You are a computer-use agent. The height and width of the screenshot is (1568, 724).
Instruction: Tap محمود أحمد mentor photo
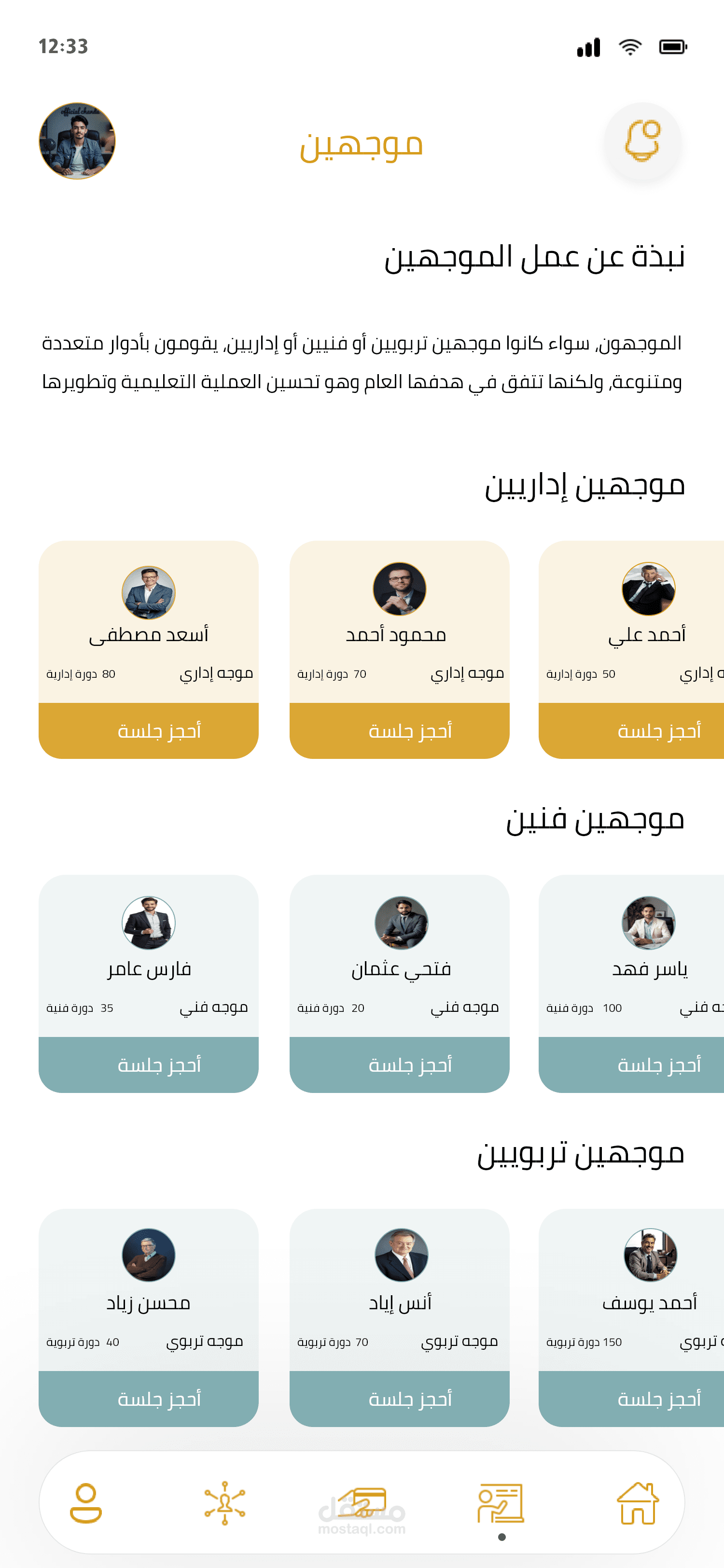399,589
